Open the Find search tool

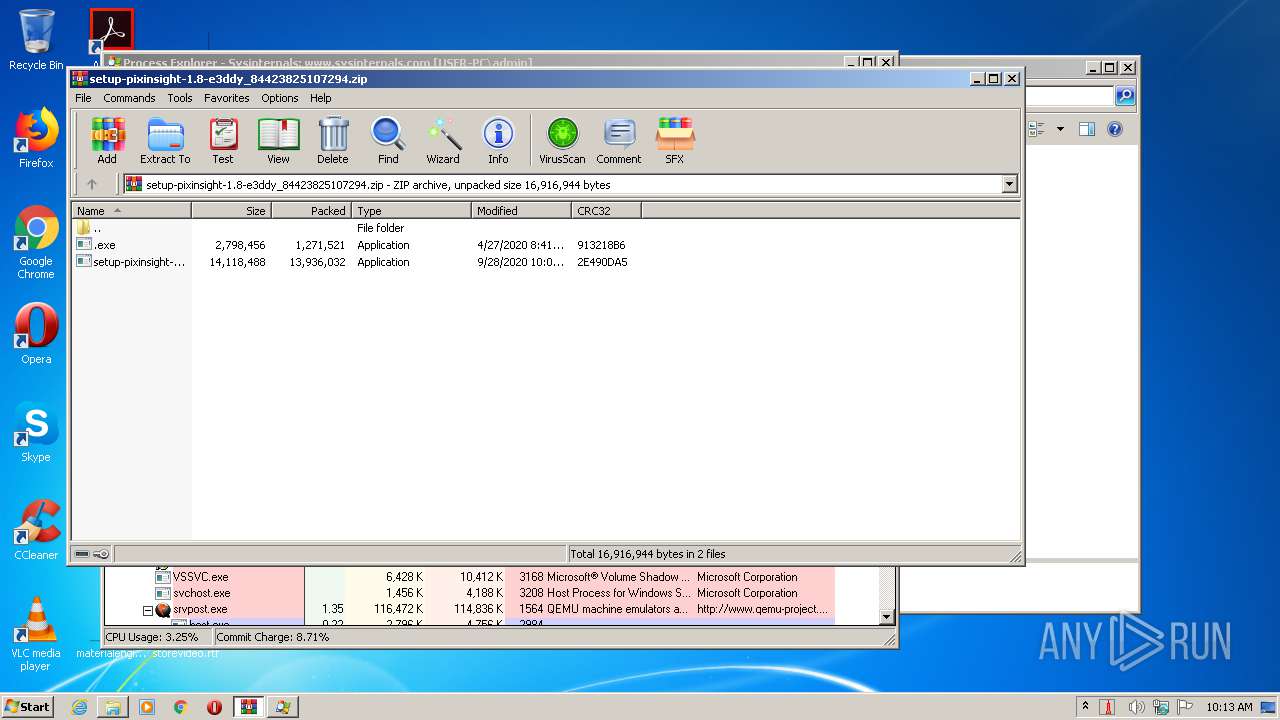pos(388,140)
